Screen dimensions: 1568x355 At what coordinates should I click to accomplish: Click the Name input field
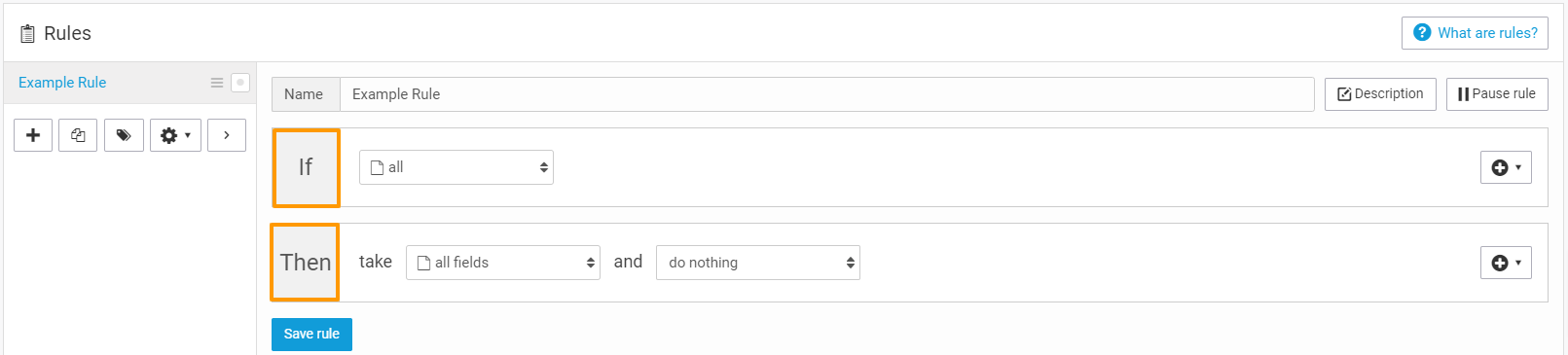(827, 94)
